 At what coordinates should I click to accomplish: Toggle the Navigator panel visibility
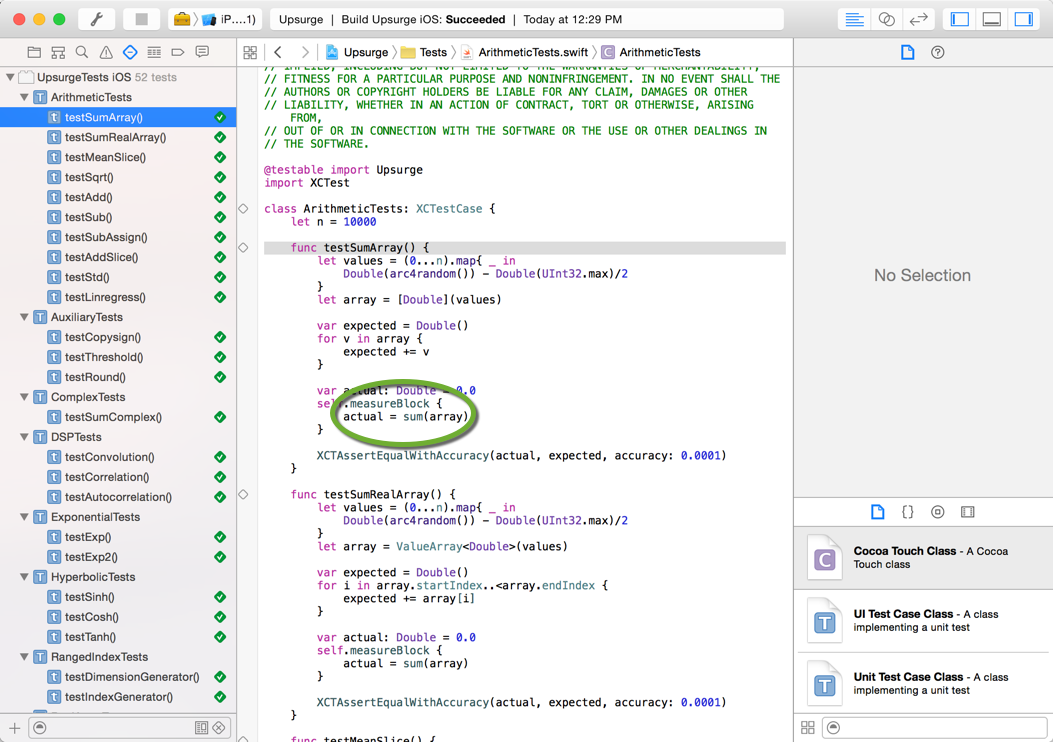pos(960,19)
